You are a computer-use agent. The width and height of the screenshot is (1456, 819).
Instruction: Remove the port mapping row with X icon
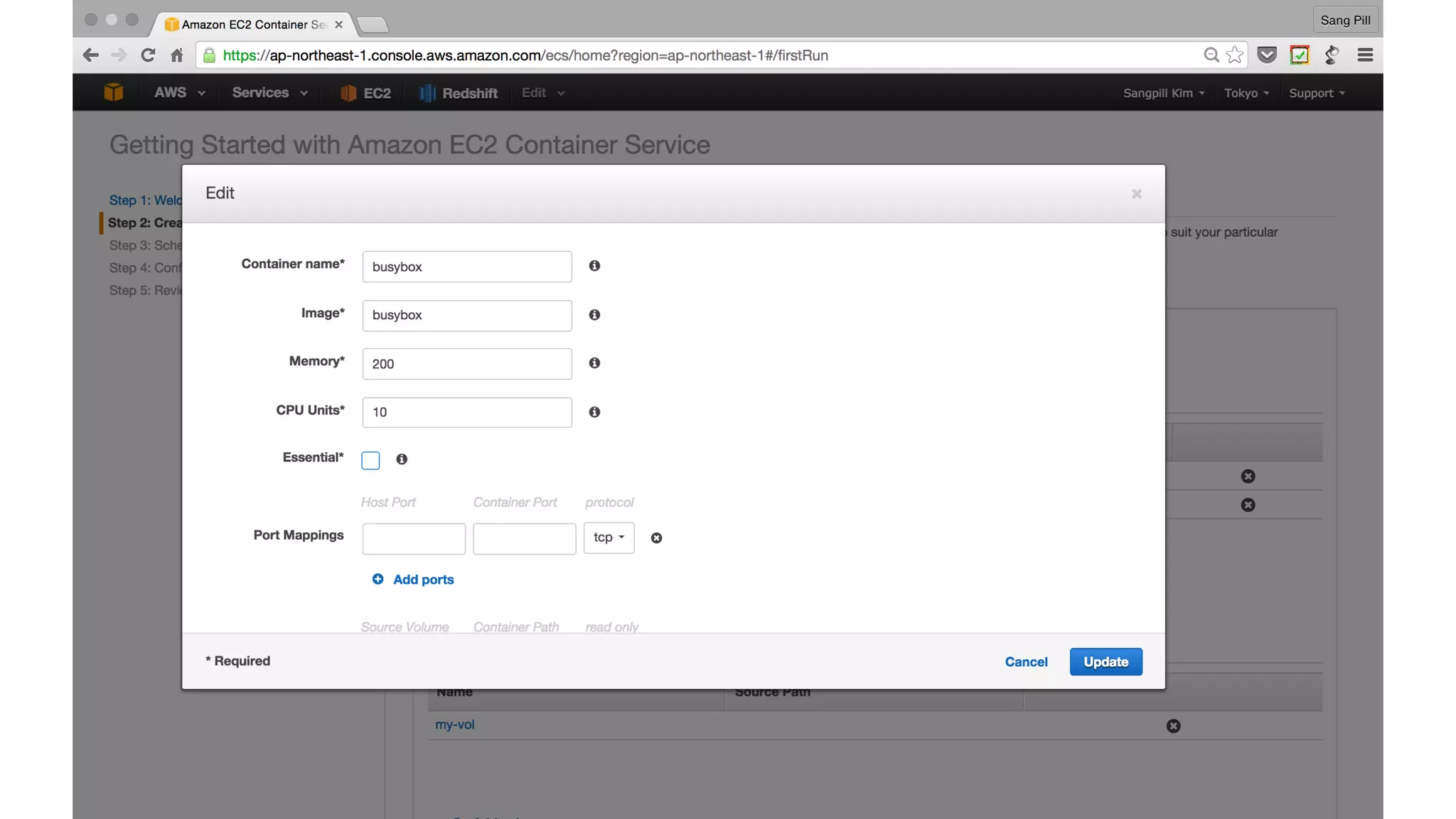[x=656, y=538]
